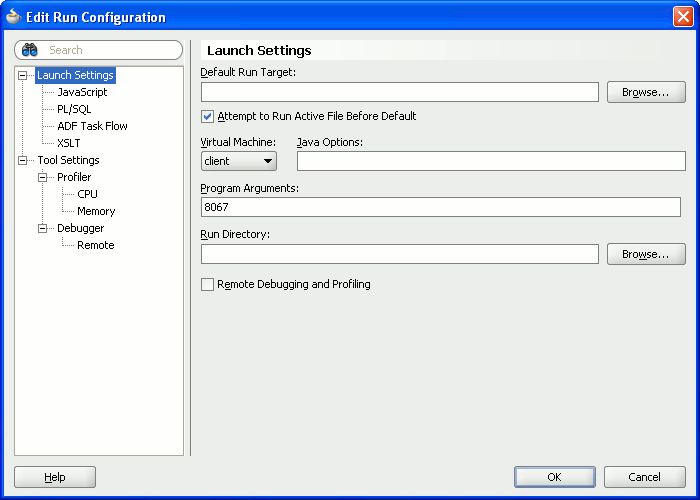
Task: Select JavaScript in the settings tree
Action: pyautogui.click(x=82, y=92)
